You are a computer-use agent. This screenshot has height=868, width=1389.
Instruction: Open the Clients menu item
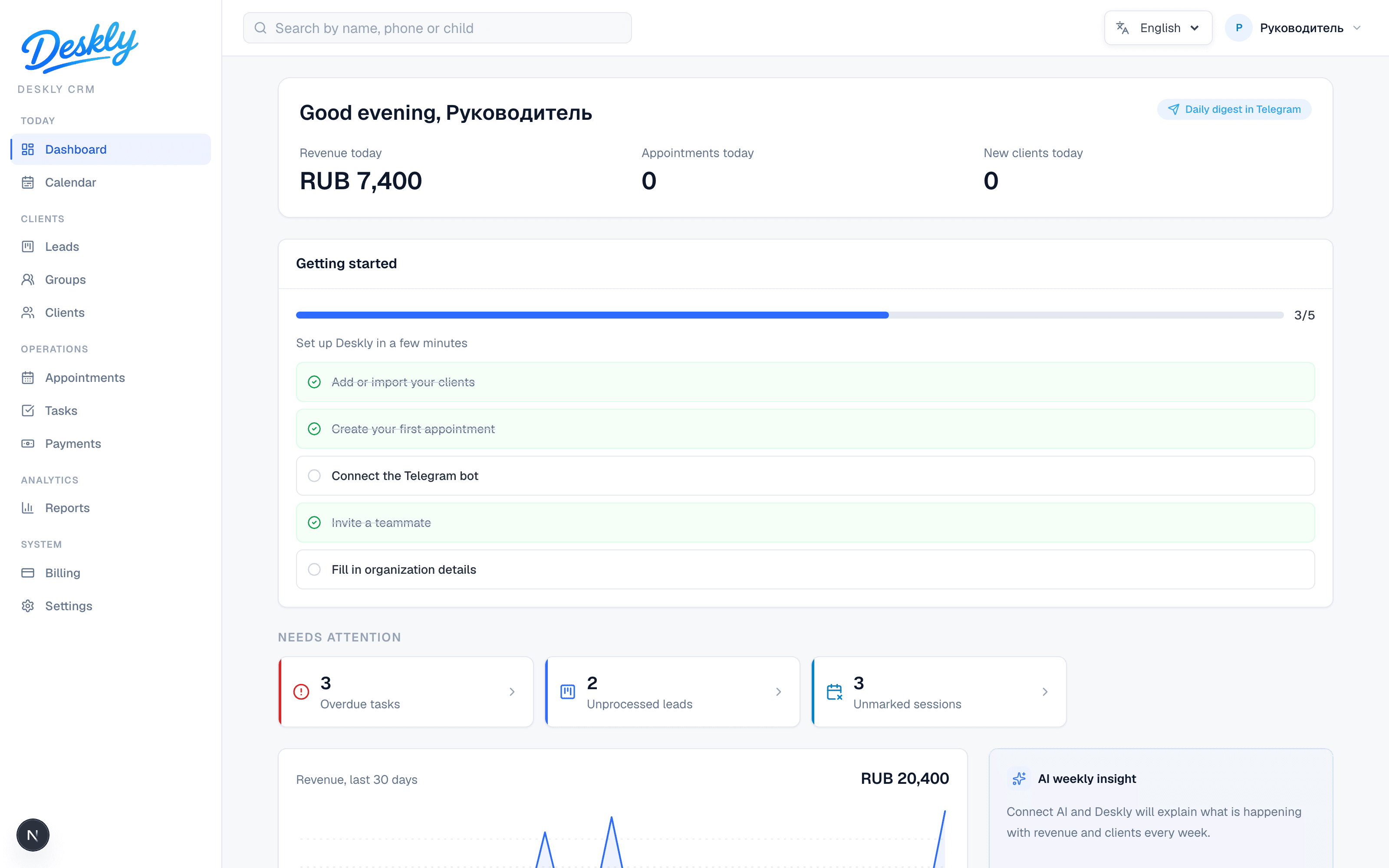[x=111, y=312]
